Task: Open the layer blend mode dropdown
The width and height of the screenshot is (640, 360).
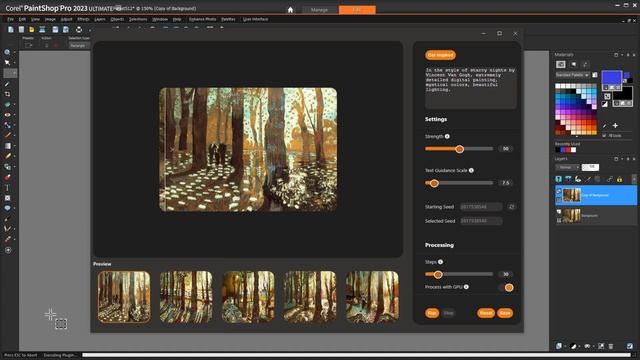Action: [x=567, y=167]
